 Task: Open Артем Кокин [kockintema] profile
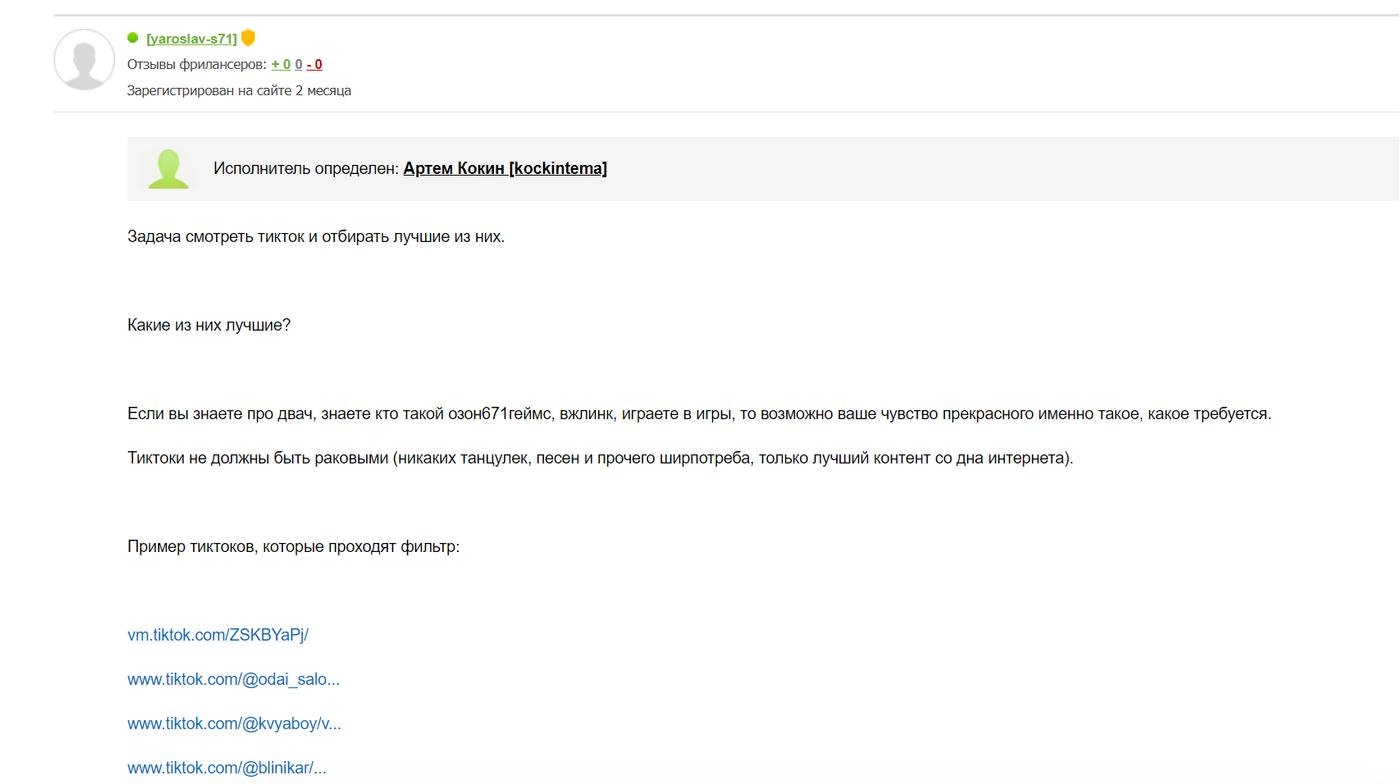tap(505, 168)
